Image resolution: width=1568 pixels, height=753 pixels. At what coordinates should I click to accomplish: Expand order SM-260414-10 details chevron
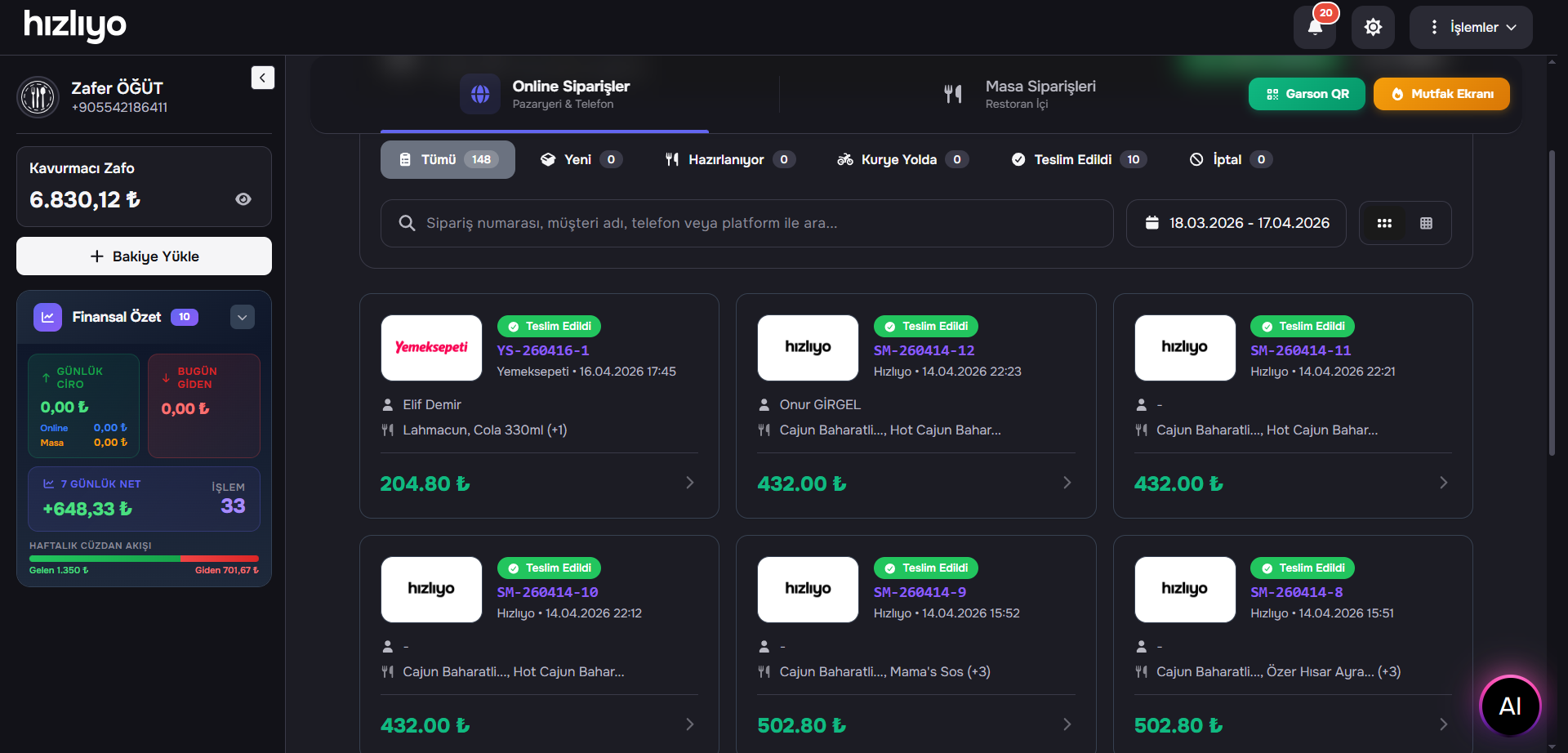pos(690,724)
